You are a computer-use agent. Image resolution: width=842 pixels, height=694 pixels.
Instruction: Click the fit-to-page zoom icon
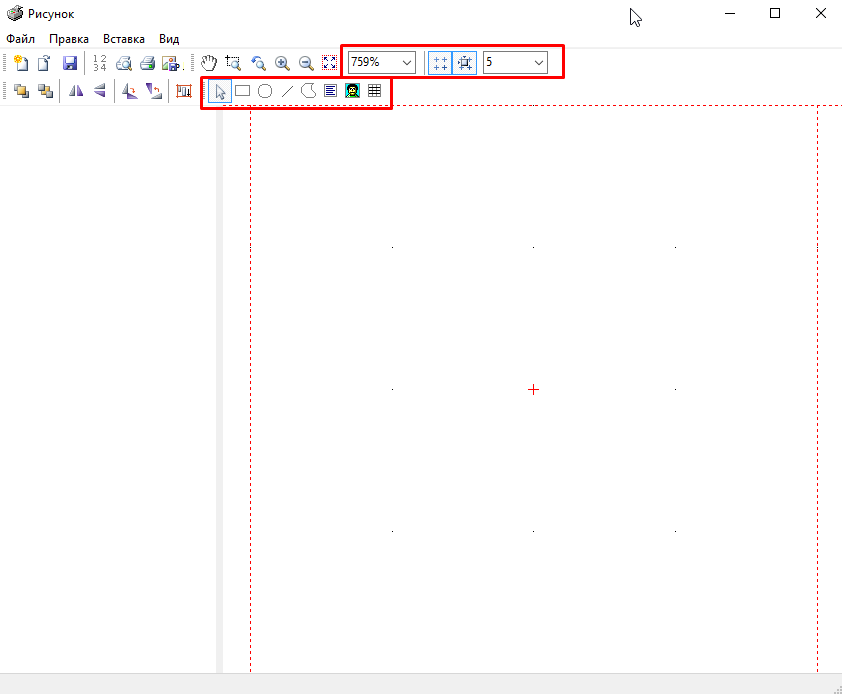click(x=329, y=63)
